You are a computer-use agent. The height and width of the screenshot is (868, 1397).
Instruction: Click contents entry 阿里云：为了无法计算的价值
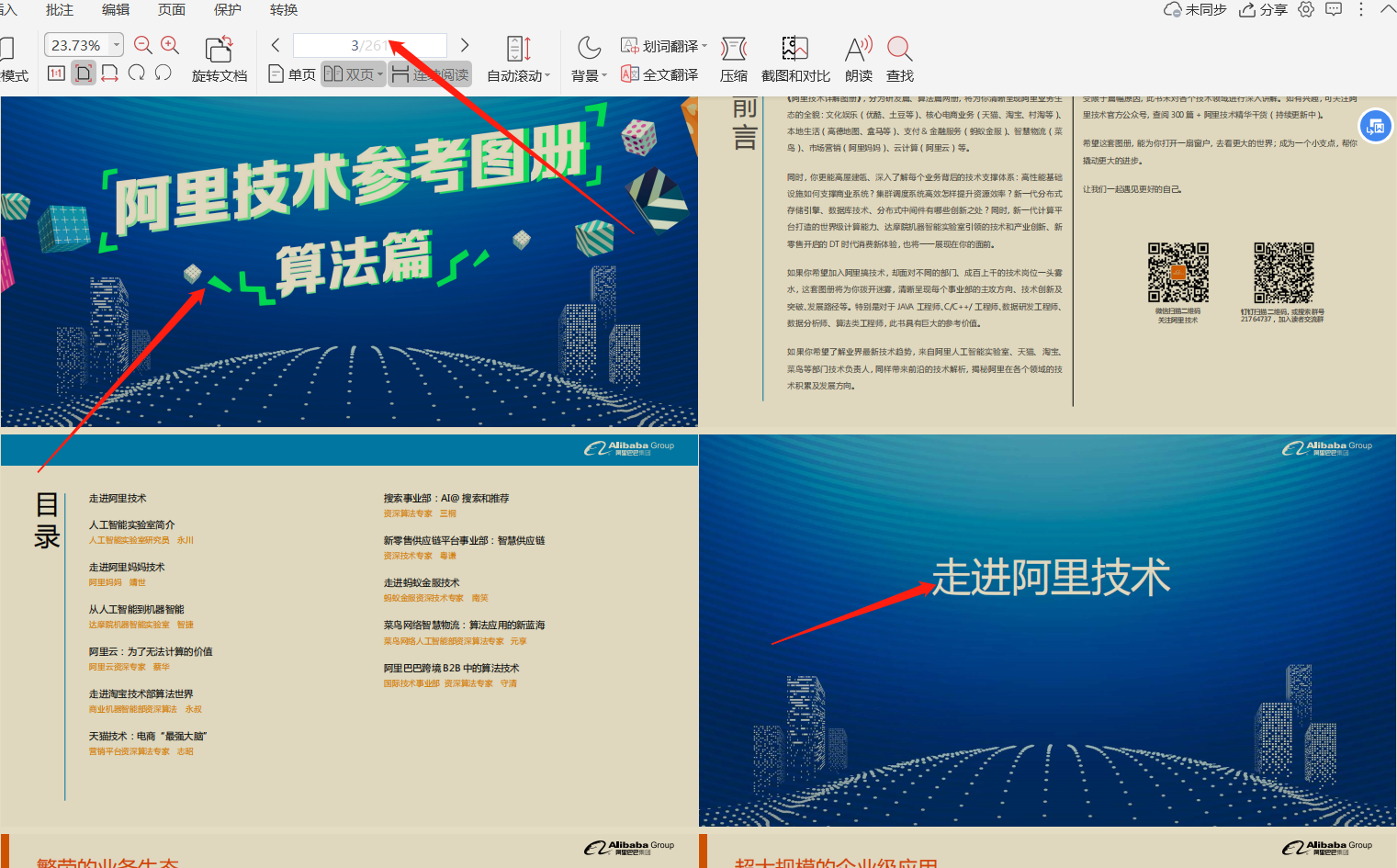[x=151, y=651]
